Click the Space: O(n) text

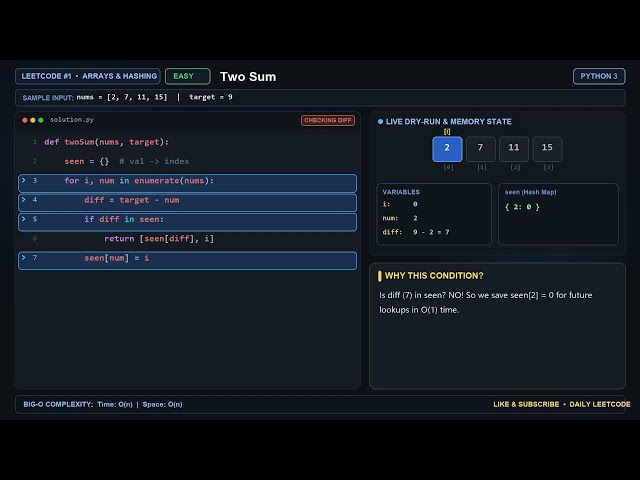tap(162, 404)
